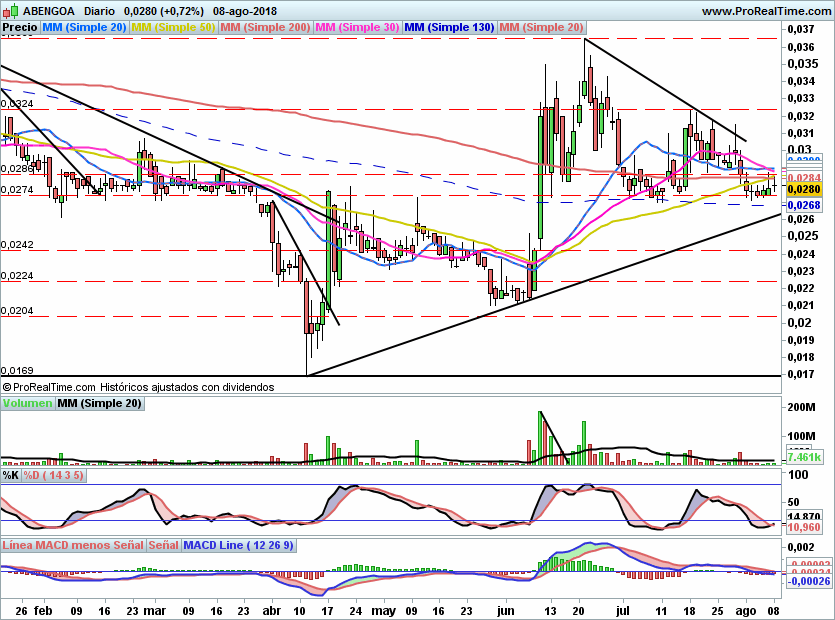Screen dimensions: 835x620
Task: Click the 0,002 tick on the MACD axis
Action: point(800,547)
